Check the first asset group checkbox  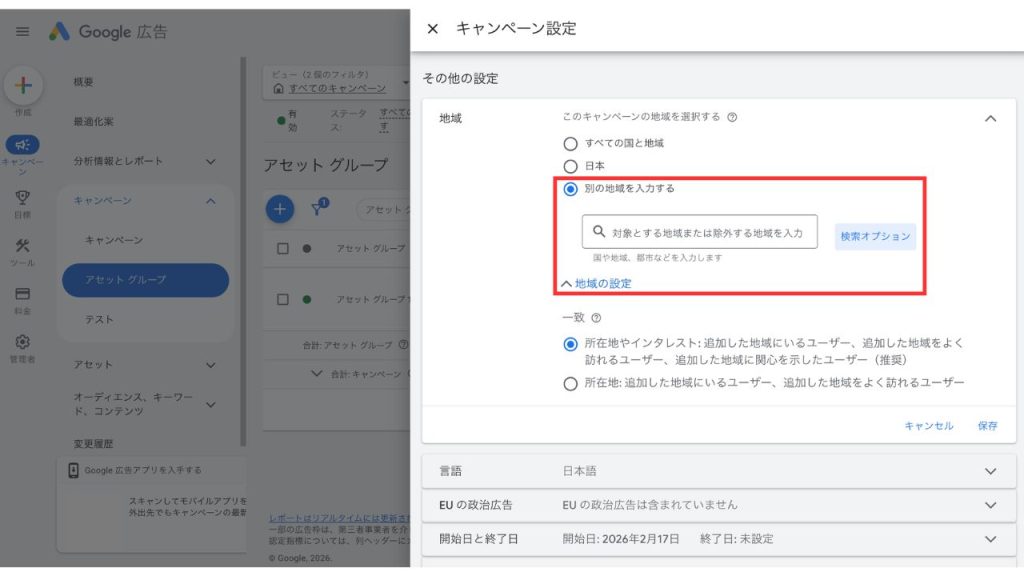coord(281,247)
